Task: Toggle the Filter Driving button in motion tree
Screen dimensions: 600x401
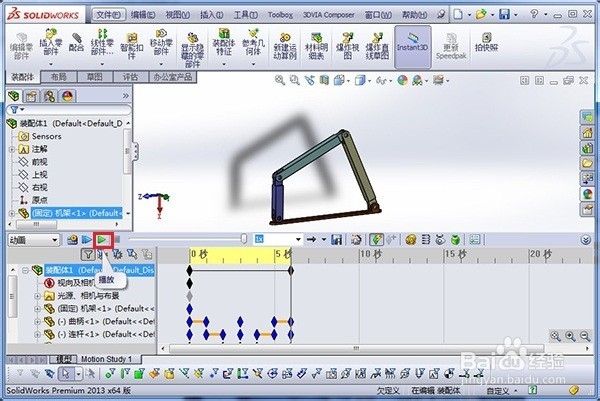Action: click(117, 254)
